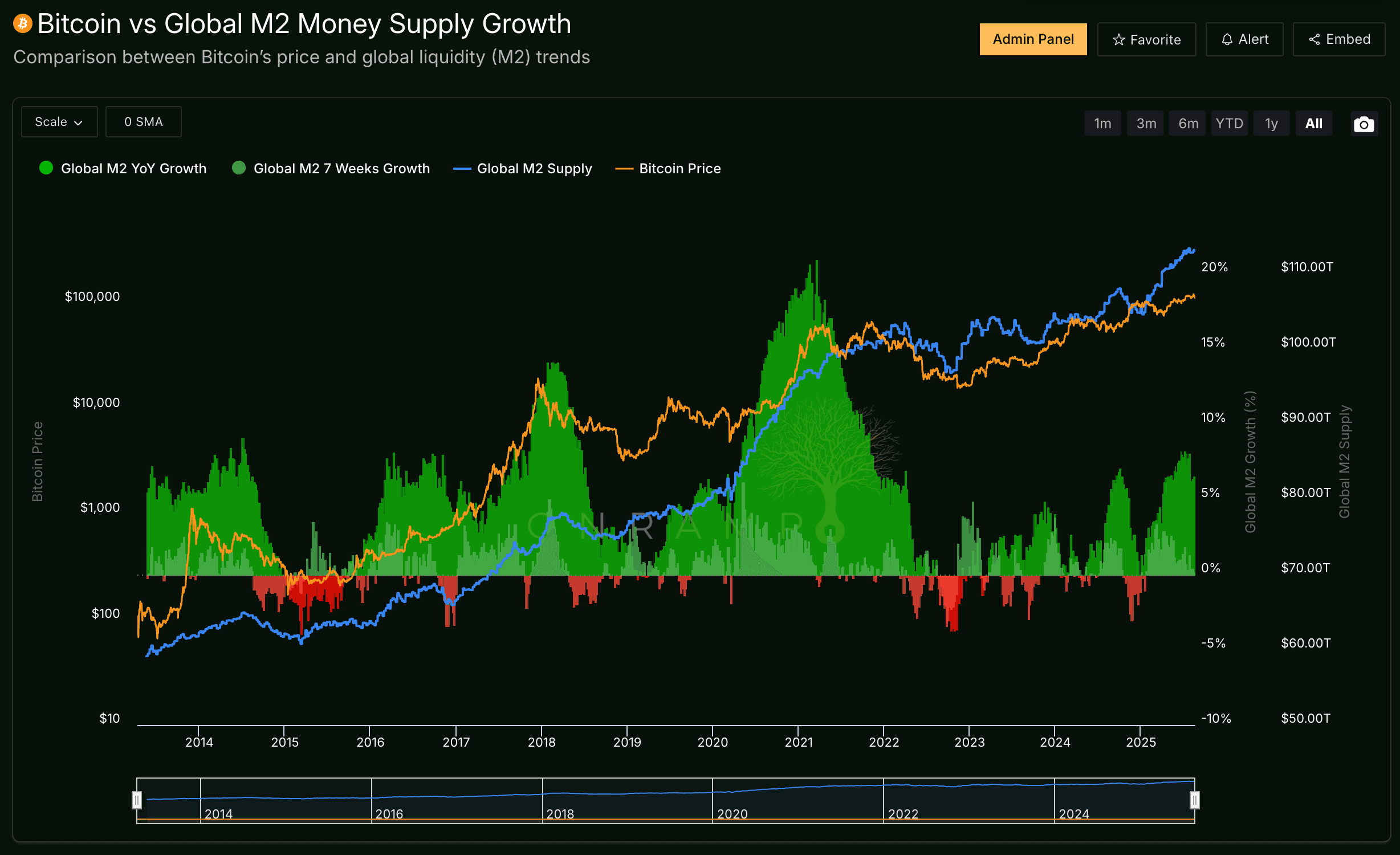Click Global M2 YoY Growth green dot
Image resolution: width=1400 pixels, height=855 pixels.
click(46, 168)
